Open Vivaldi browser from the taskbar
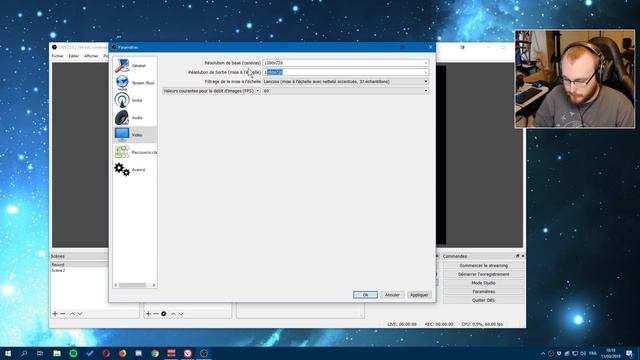The height and width of the screenshot is (360, 640). click(188, 353)
